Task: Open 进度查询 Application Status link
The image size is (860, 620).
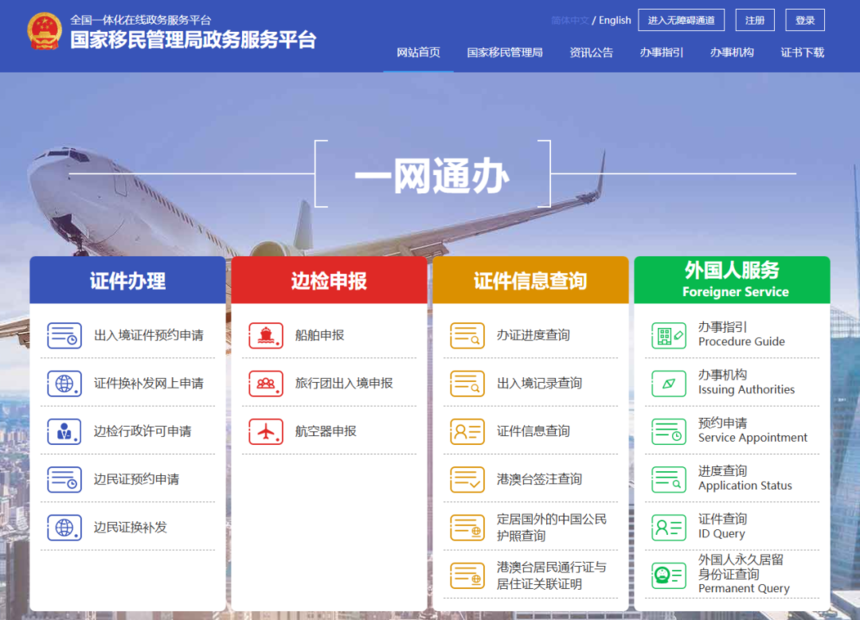Action: pyautogui.click(x=745, y=478)
